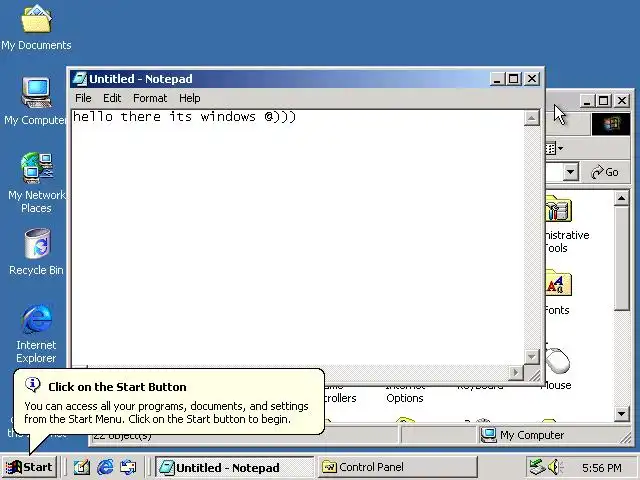Viewport: 640px width, 480px height.
Task: Click the 5:56 PM taskbar clock
Action: 602,467
